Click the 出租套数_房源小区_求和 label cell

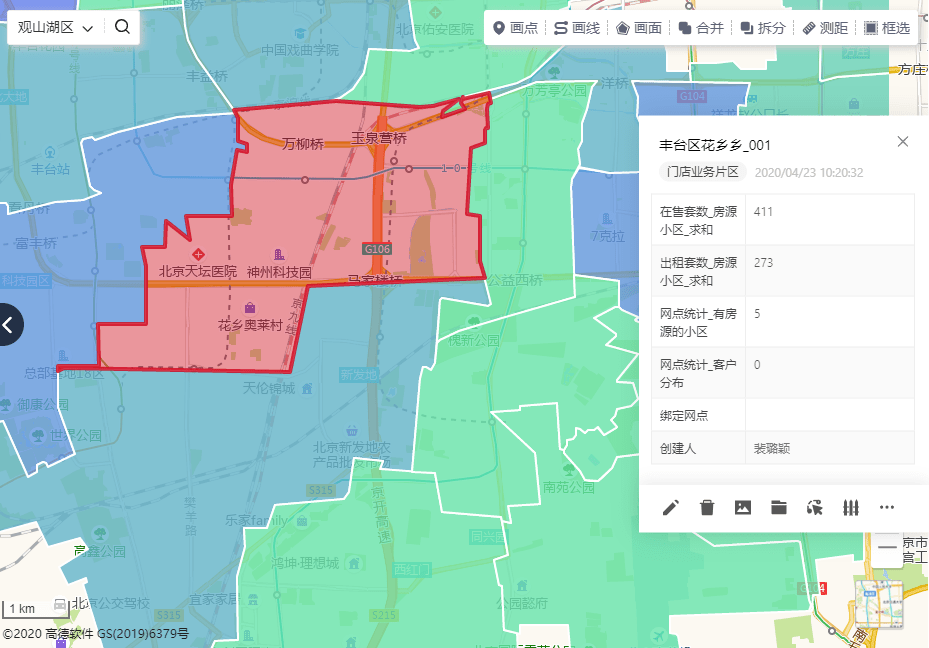[699, 271]
